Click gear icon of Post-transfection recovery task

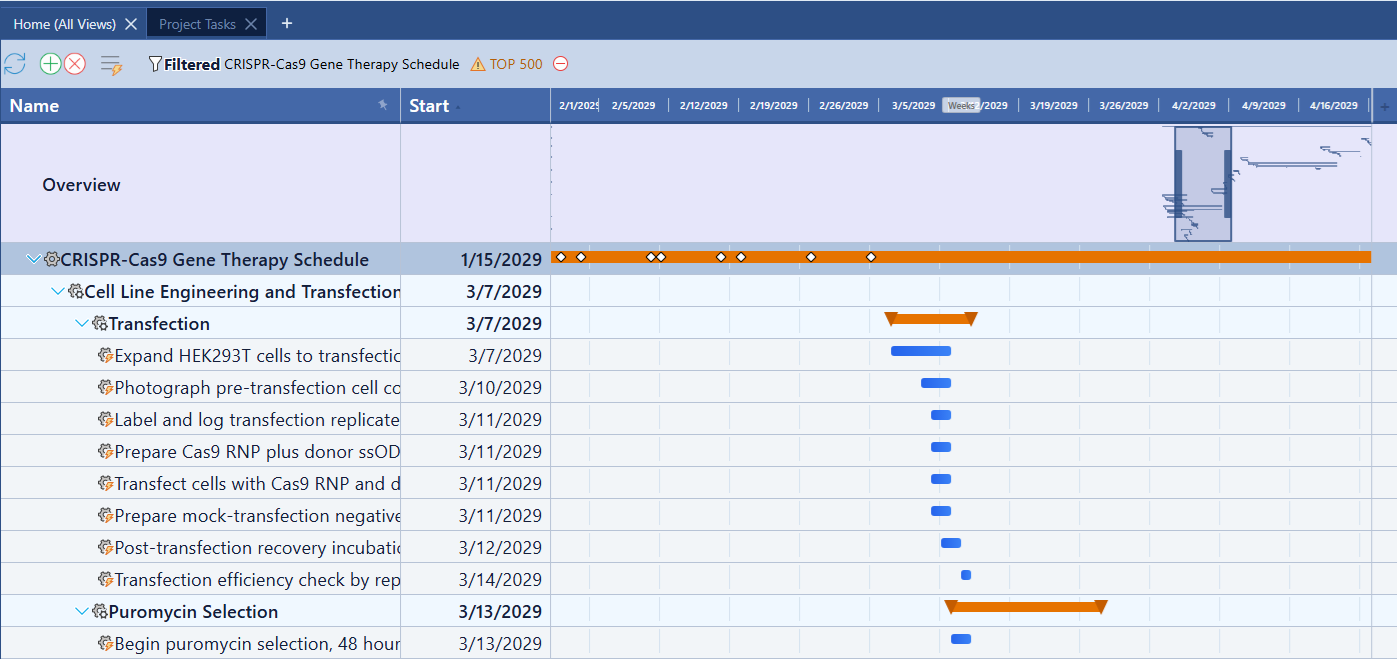click(105, 547)
